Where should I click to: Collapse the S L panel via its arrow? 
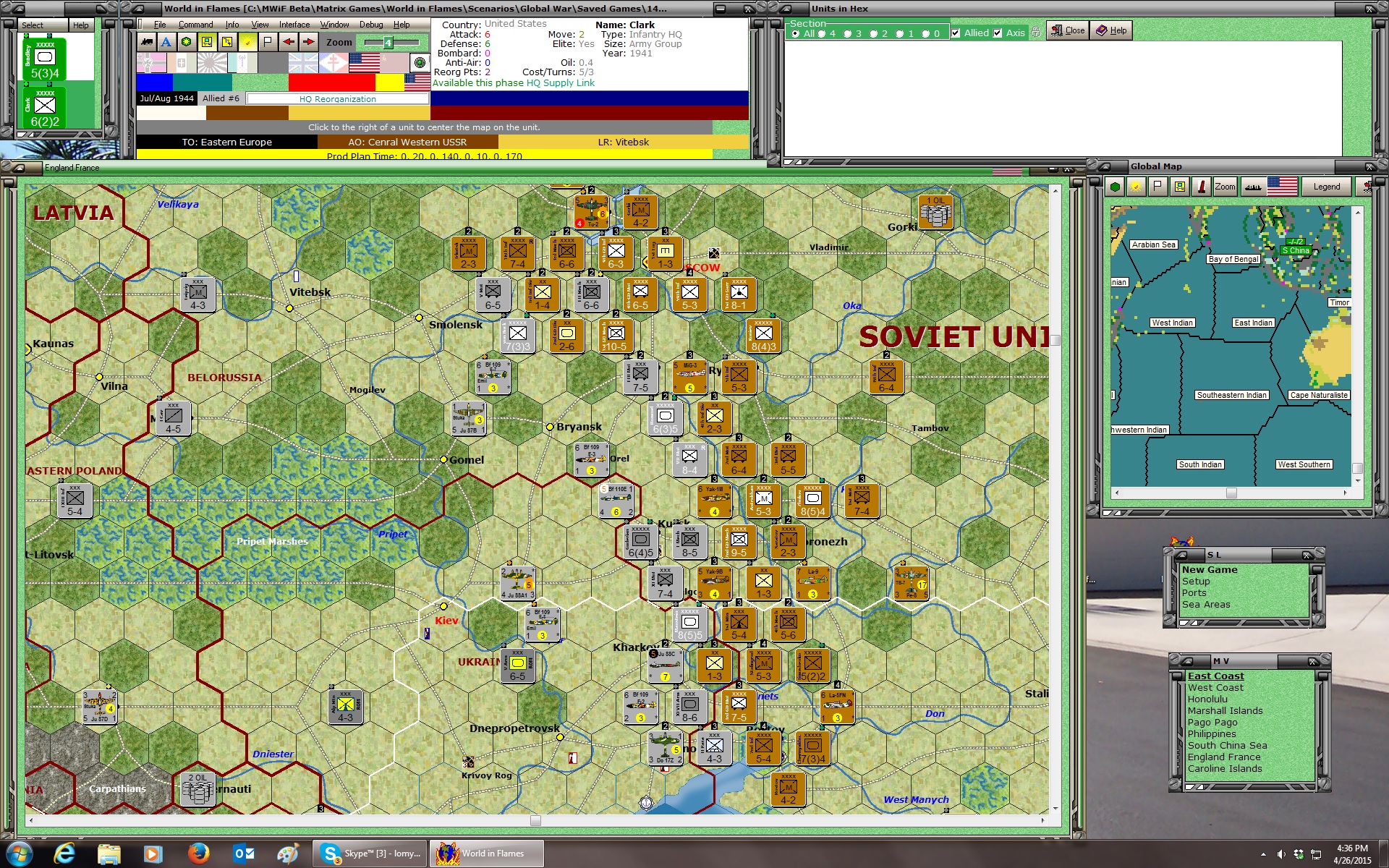pos(1181,555)
